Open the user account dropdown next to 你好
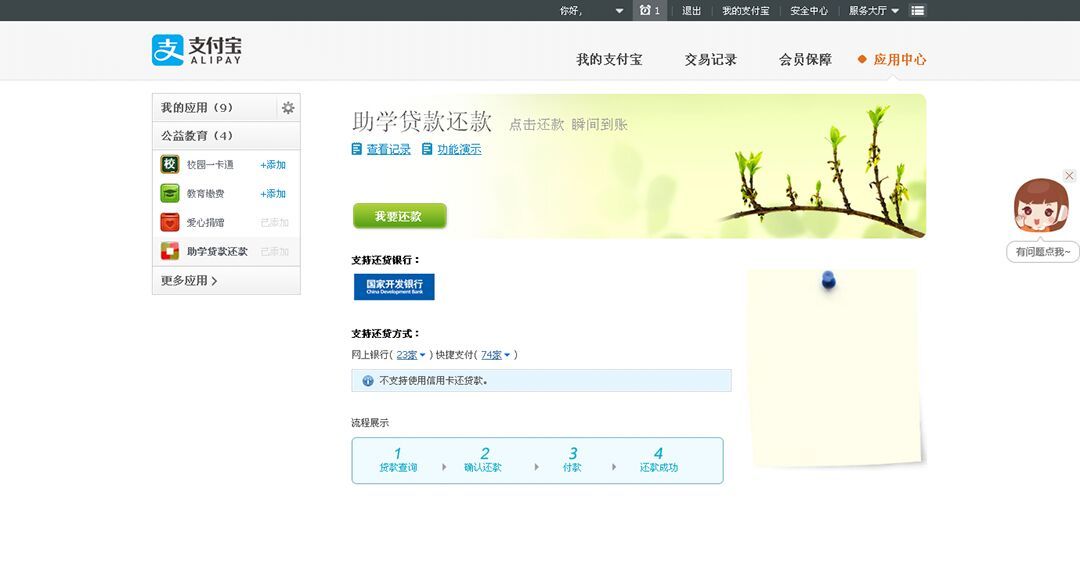 click(x=619, y=11)
